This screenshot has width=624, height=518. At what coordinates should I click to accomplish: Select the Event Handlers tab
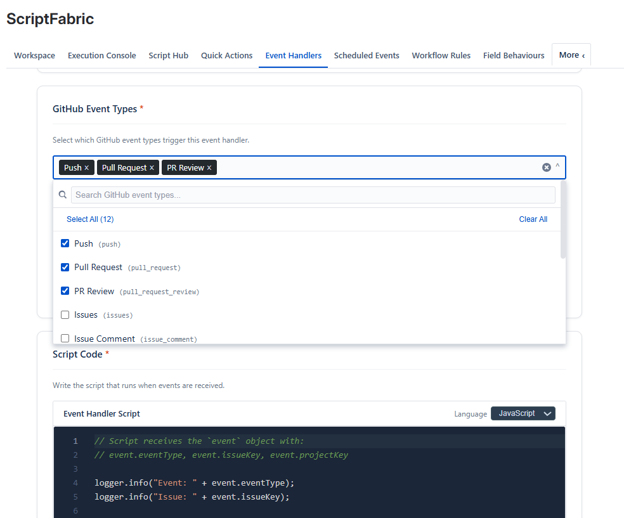pos(293,55)
